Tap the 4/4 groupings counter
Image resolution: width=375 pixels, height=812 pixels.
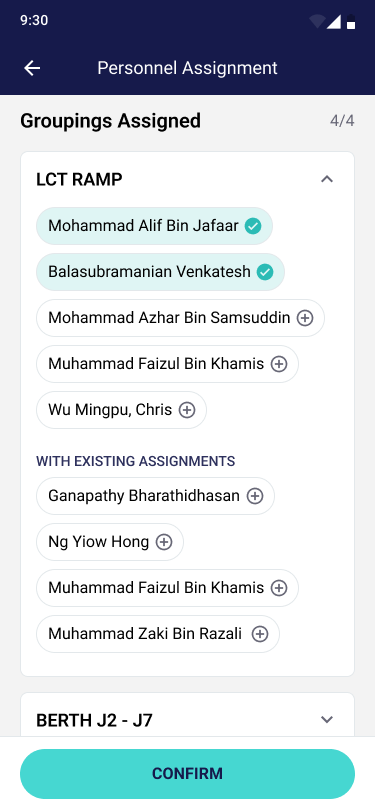click(x=342, y=121)
